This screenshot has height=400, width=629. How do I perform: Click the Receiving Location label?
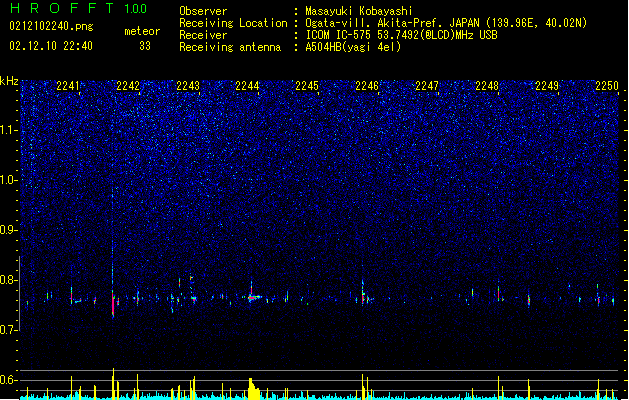233,23
